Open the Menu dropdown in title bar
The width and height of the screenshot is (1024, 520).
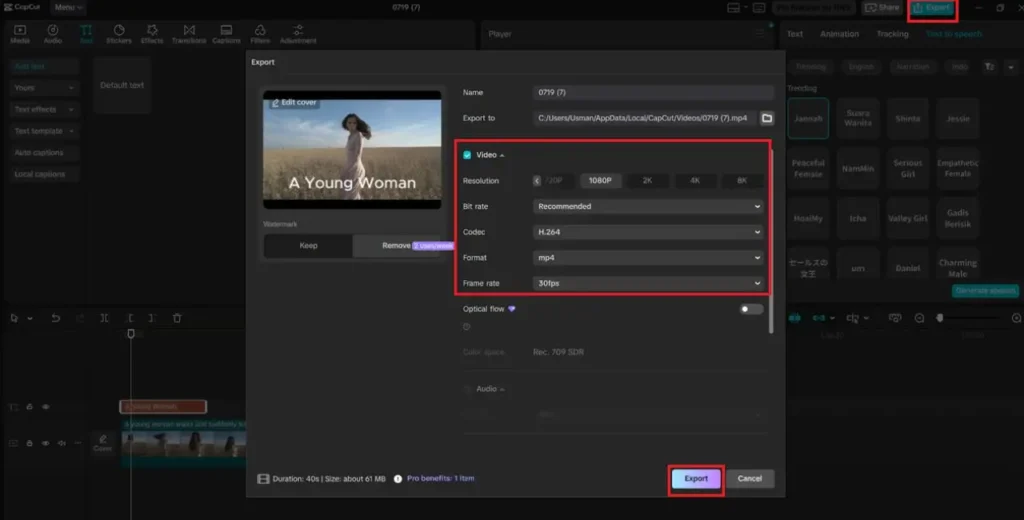coord(67,8)
